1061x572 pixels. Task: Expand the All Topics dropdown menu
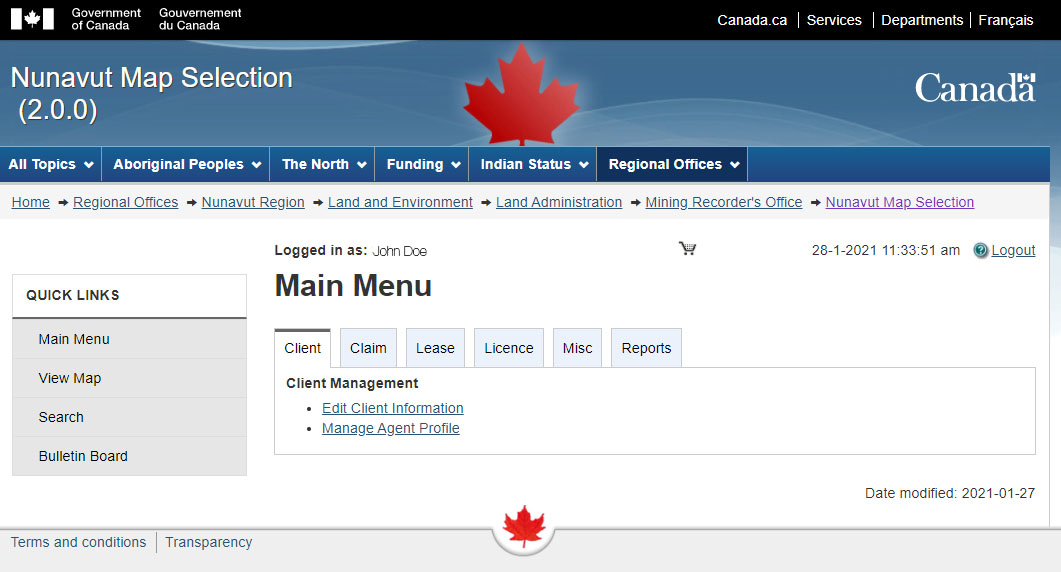(51, 165)
